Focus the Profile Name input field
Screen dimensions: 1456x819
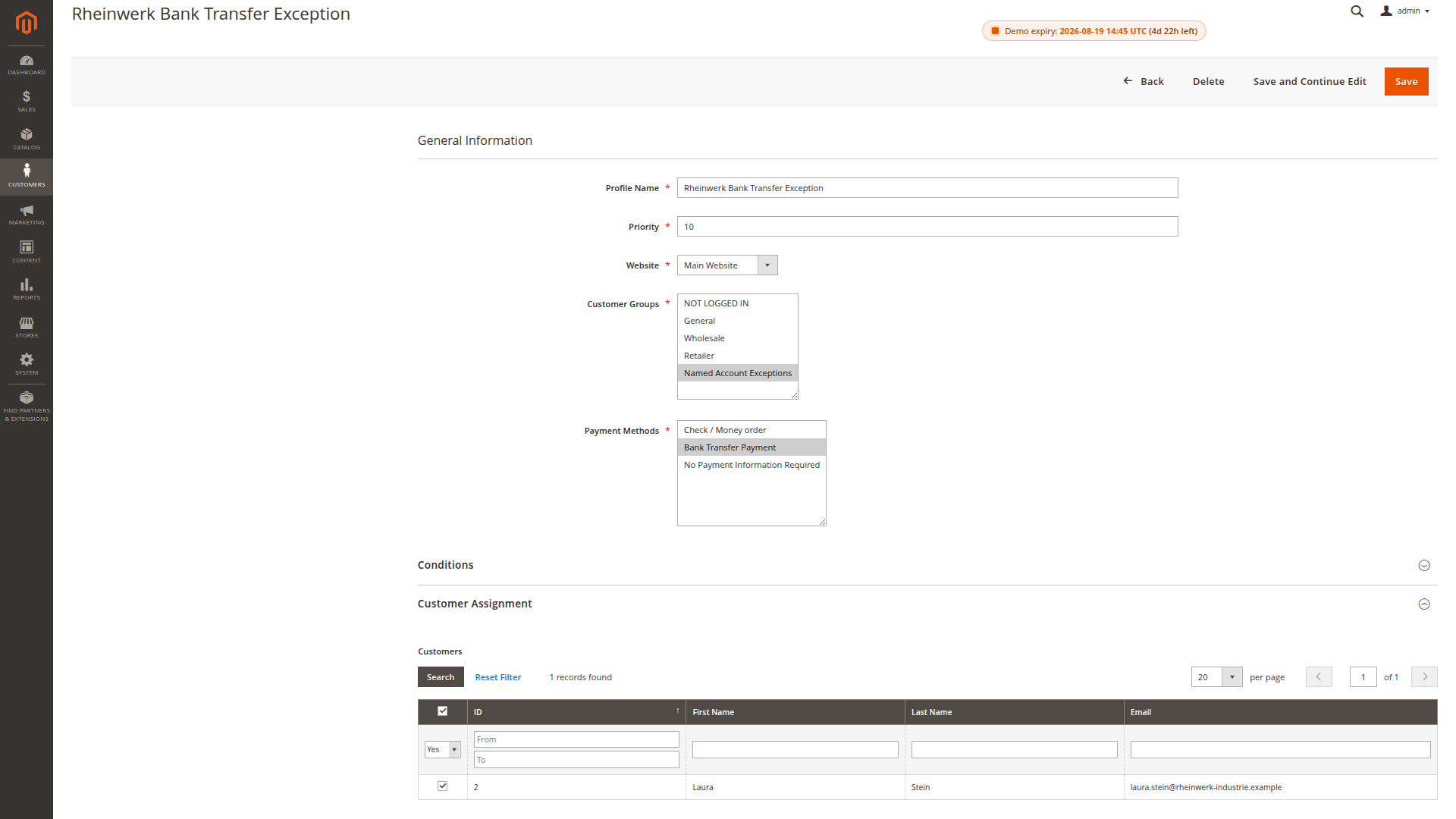click(x=927, y=188)
